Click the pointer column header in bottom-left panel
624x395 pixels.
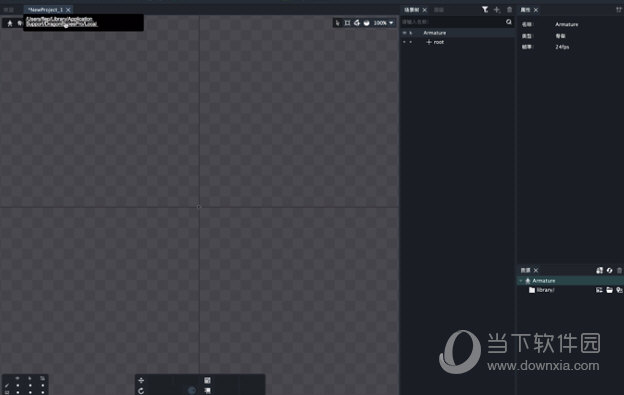30,378
